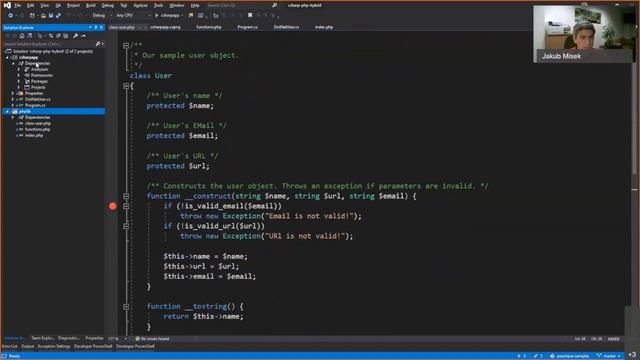Image resolution: width=640 pixels, height=360 pixels.
Task: Start debugging with csharpapp run button
Action: [x=168, y=16]
